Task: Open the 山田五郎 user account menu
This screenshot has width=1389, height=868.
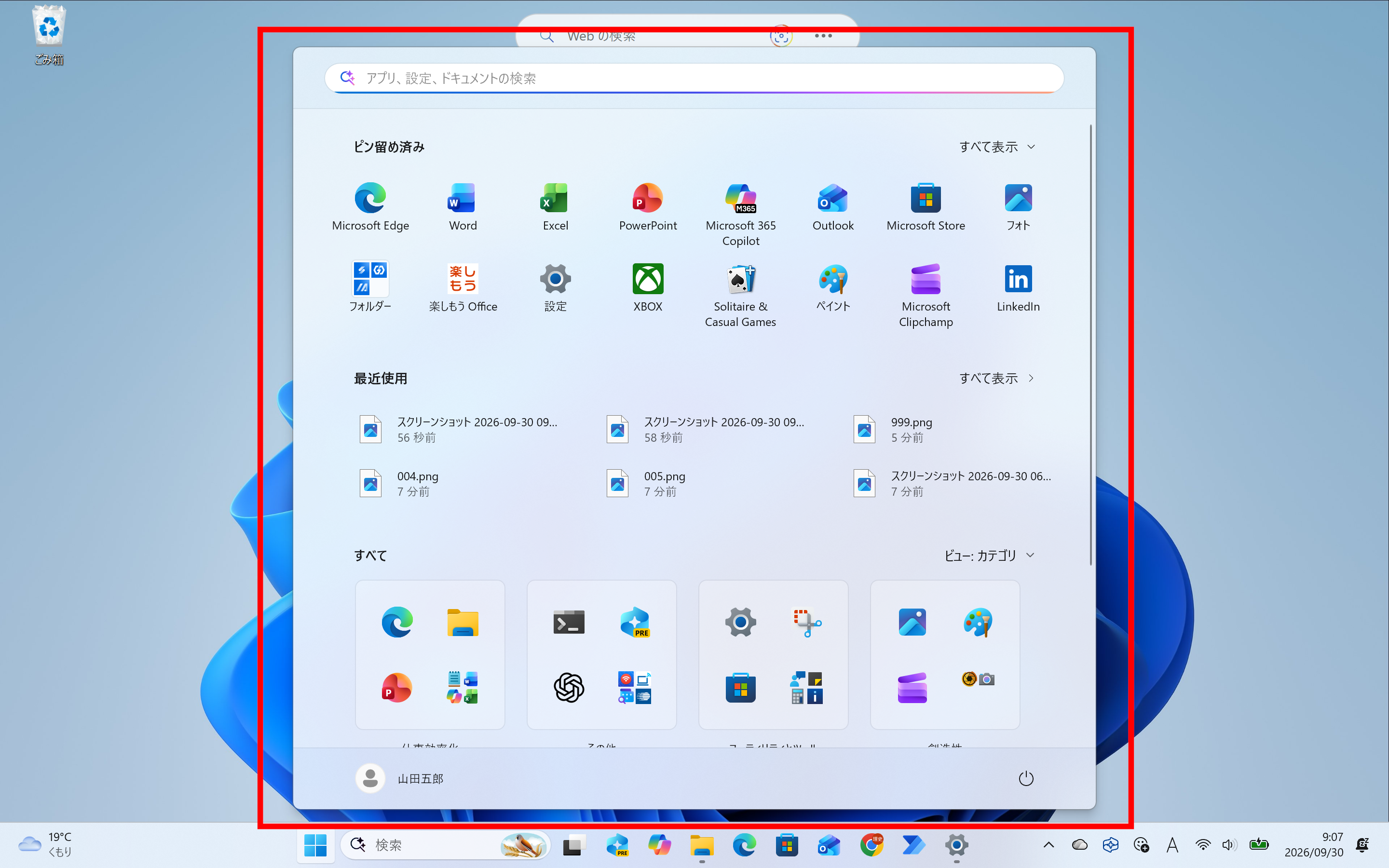Action: 400,778
